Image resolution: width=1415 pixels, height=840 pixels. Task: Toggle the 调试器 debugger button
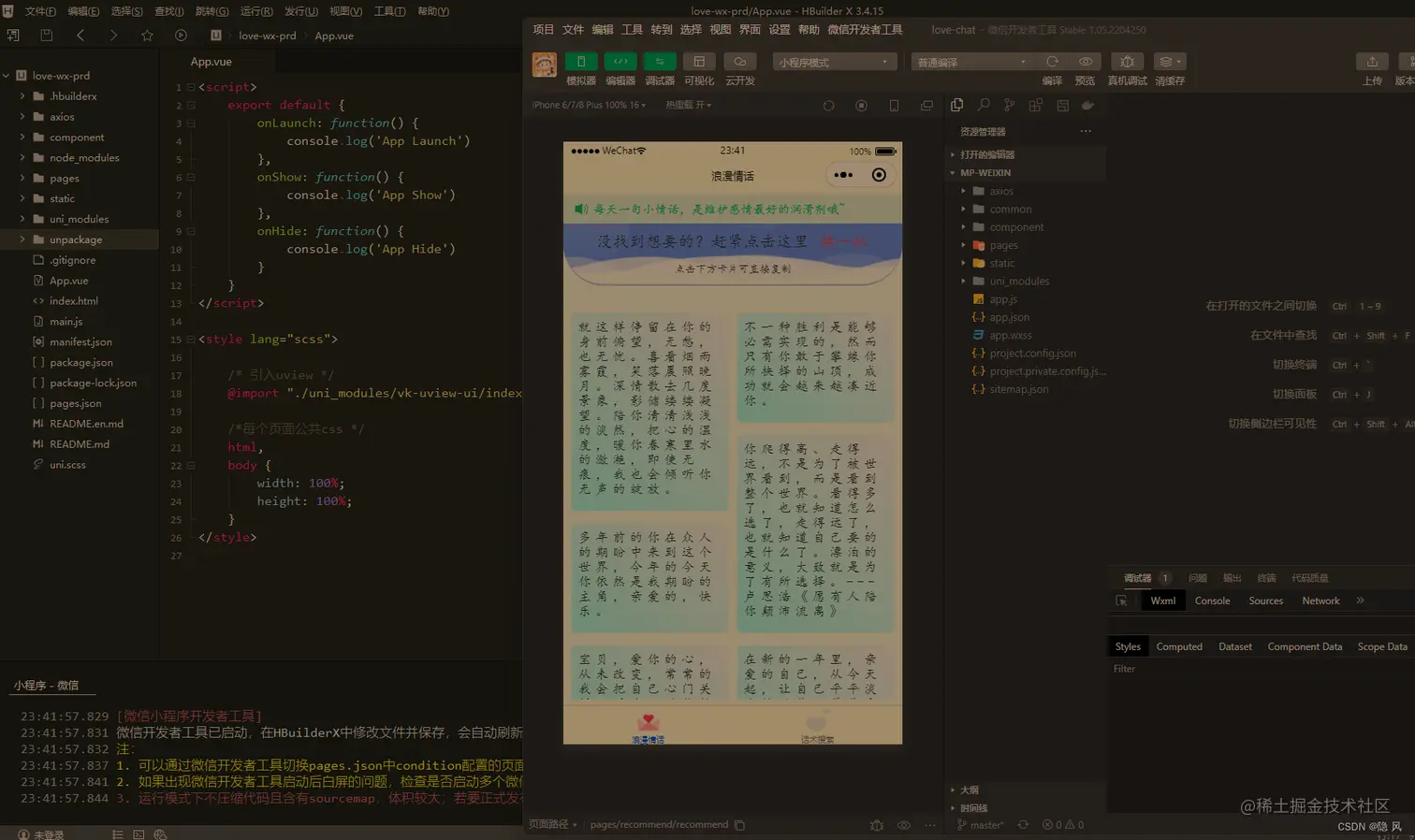pos(660,62)
